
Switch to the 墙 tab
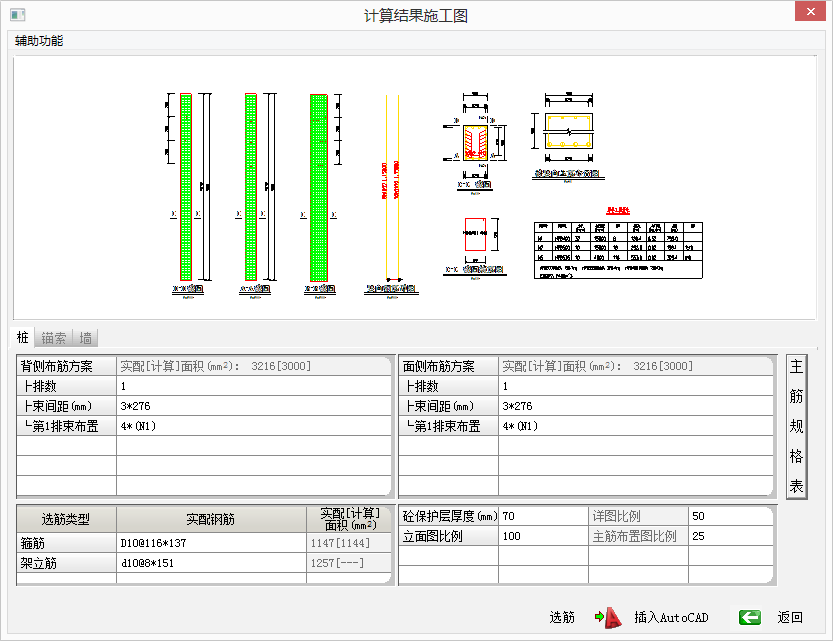pyautogui.click(x=86, y=338)
